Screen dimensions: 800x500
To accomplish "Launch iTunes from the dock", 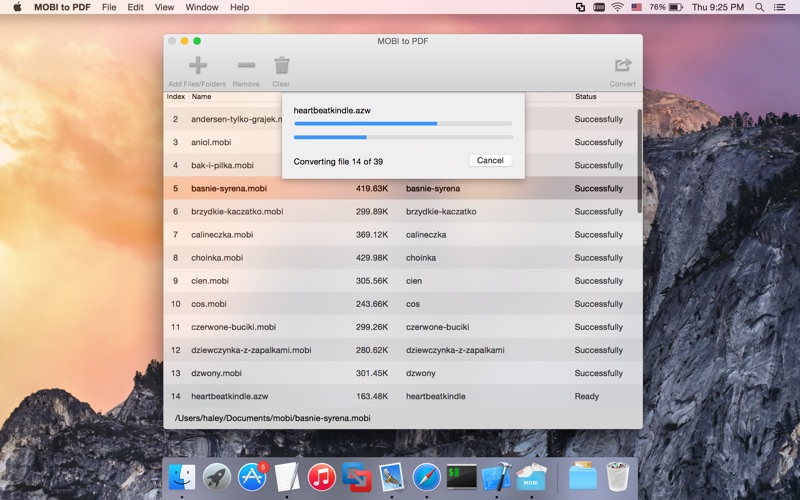I will tap(321, 478).
